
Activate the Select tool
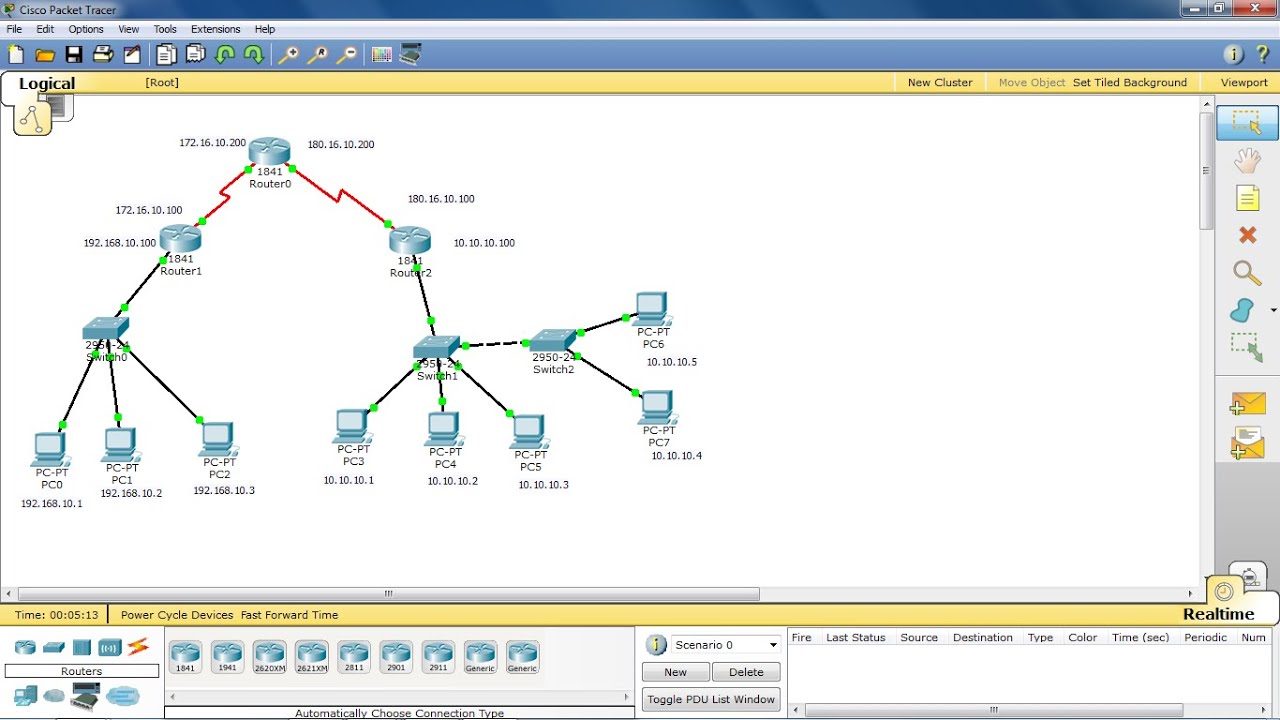1247,122
